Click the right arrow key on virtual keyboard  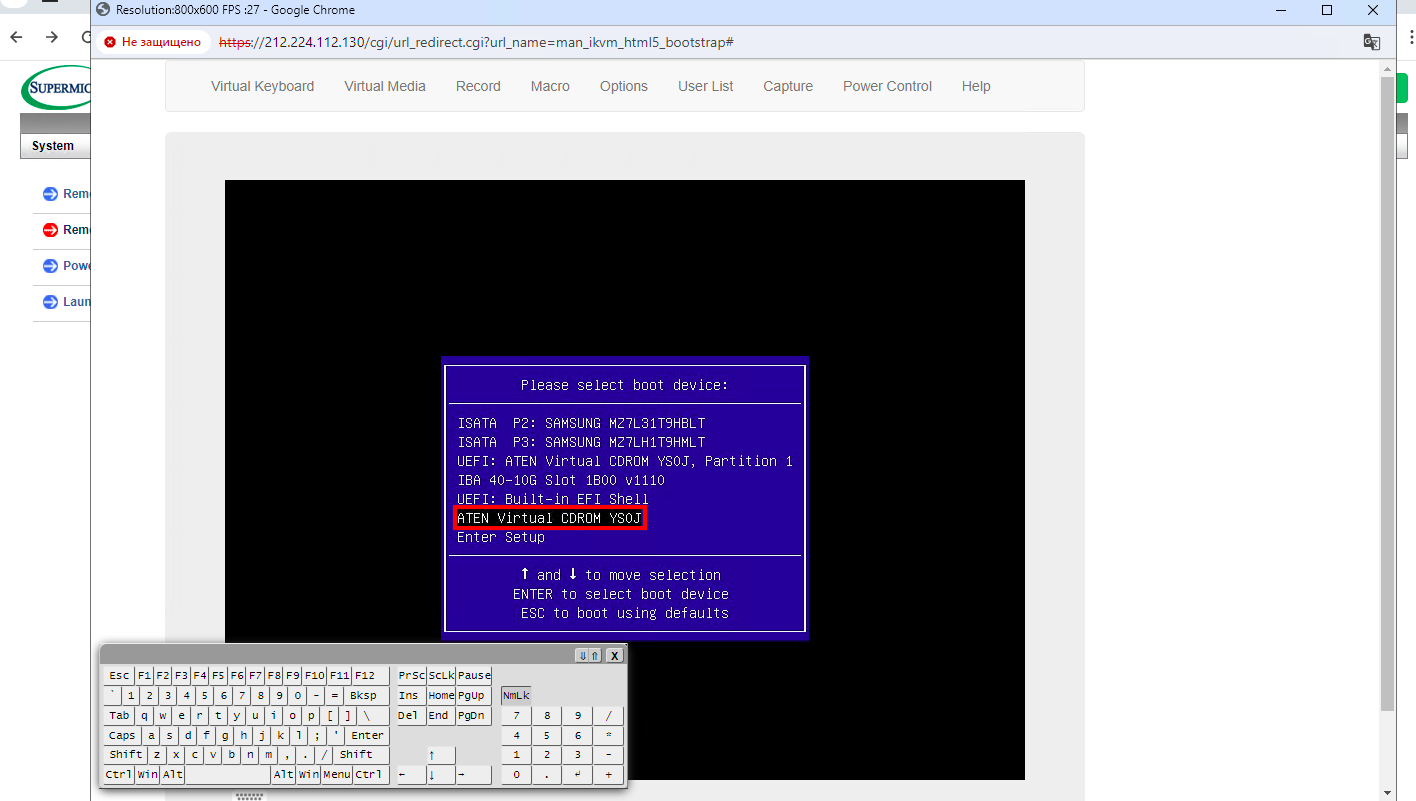474,775
